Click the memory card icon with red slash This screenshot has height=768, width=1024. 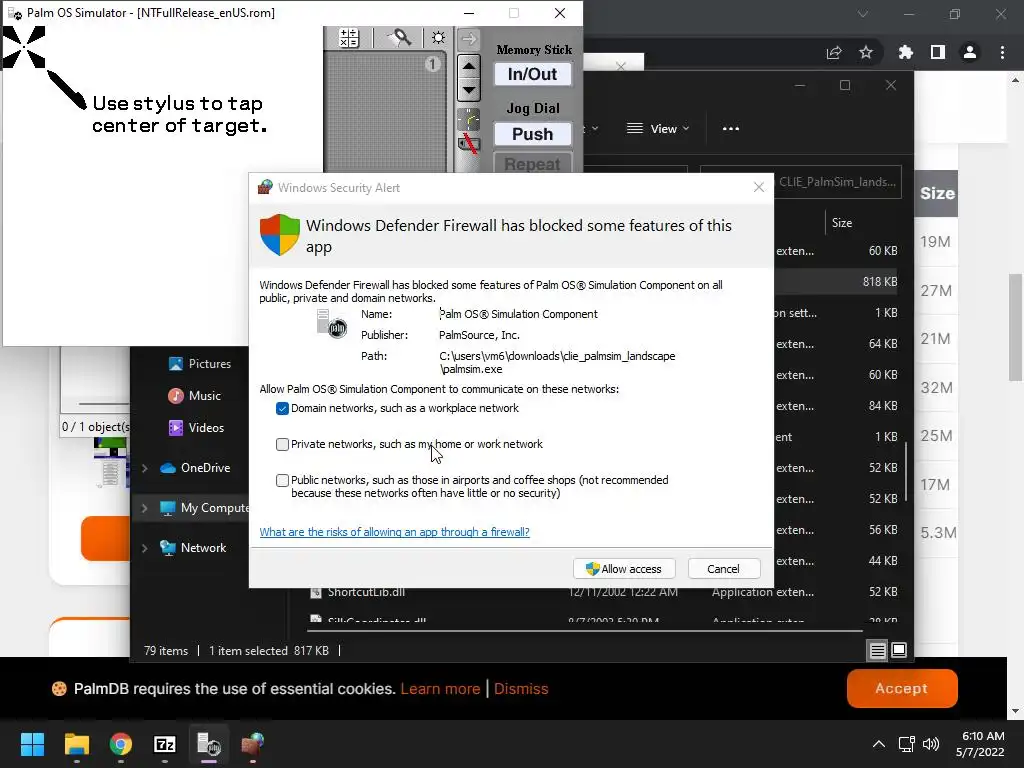click(469, 144)
